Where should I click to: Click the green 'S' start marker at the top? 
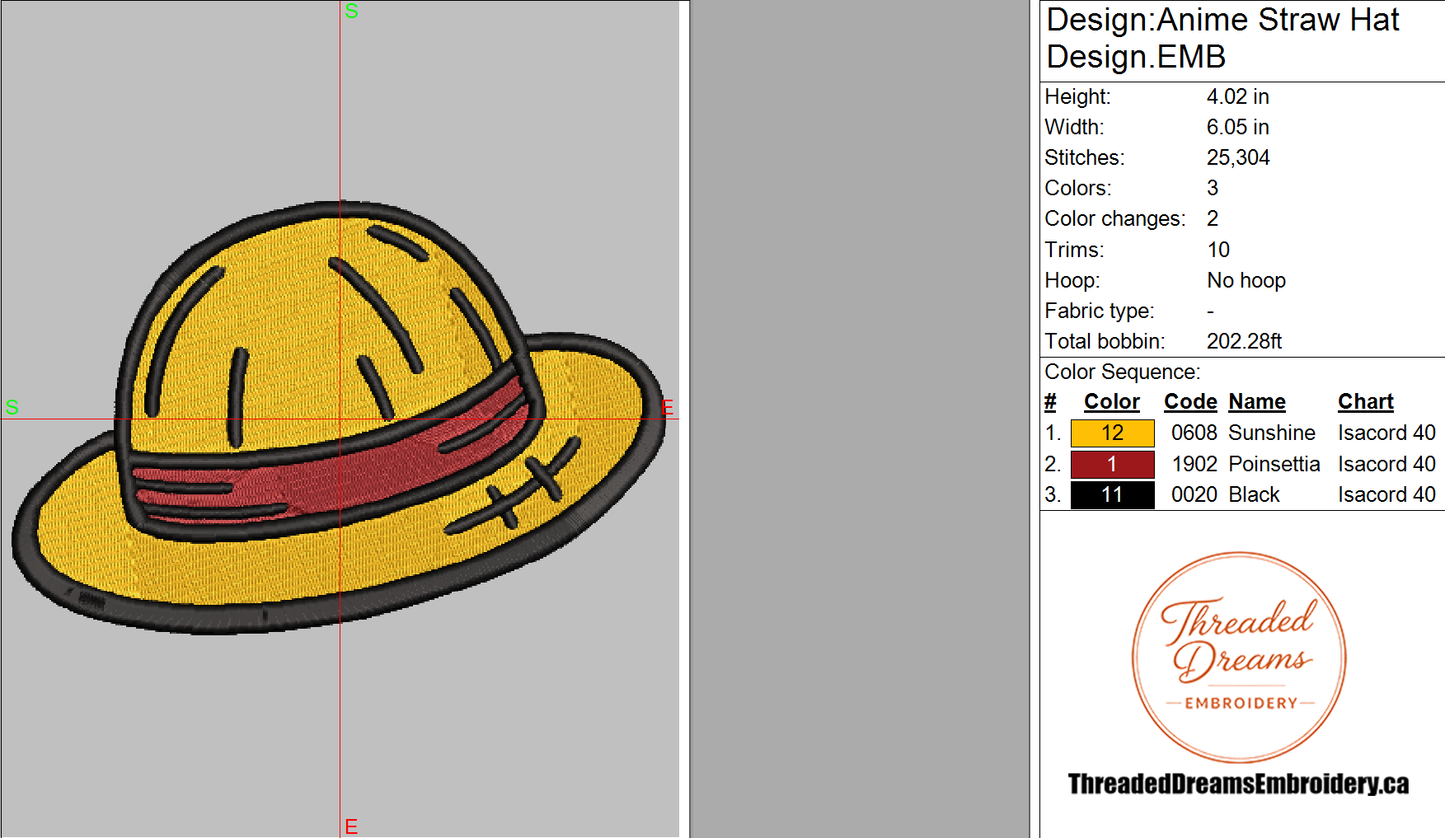pyautogui.click(x=351, y=11)
